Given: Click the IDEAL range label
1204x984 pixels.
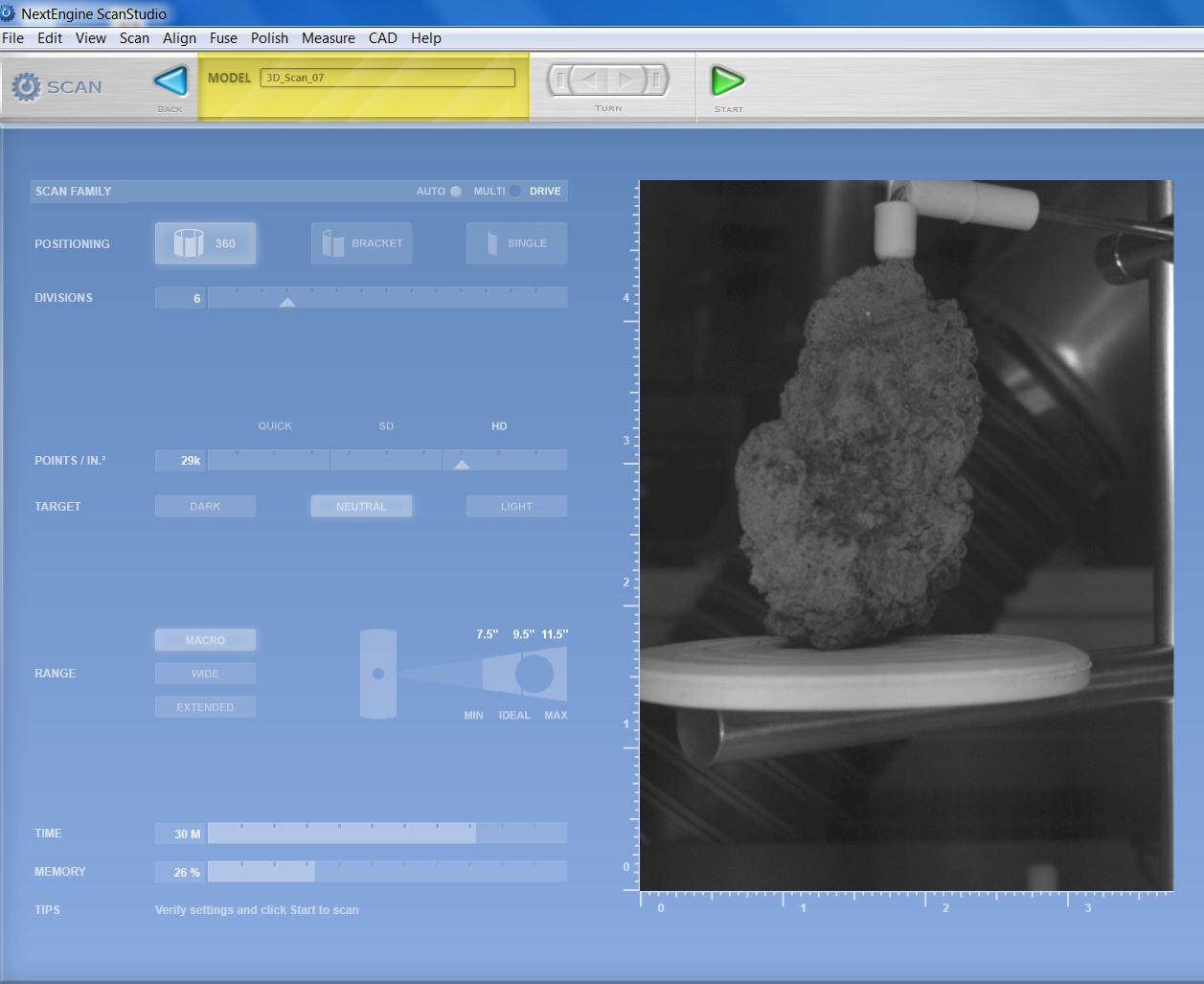Looking at the screenshot, I should pyautogui.click(x=514, y=716).
